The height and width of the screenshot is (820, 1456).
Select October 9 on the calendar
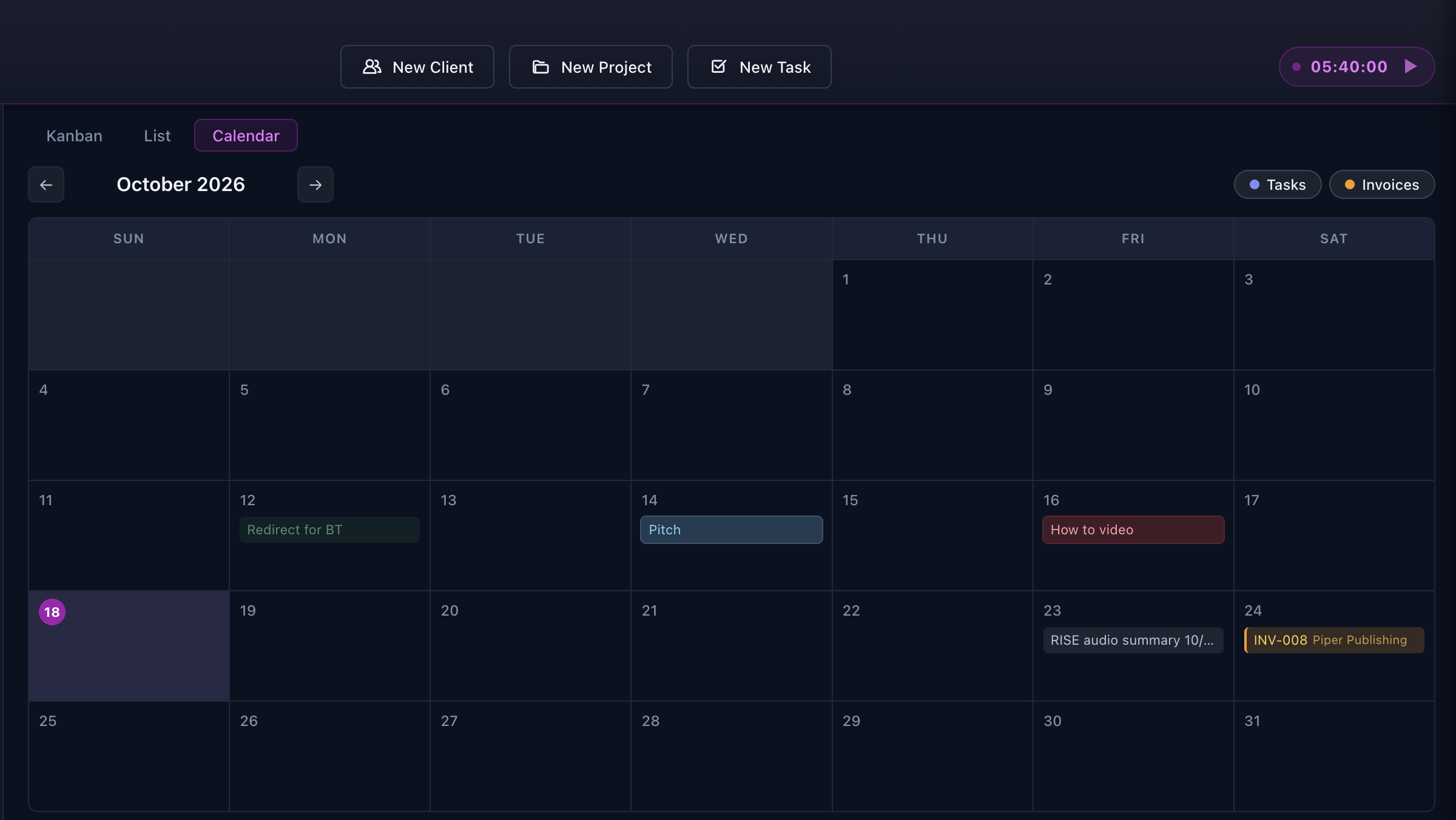coord(1133,425)
